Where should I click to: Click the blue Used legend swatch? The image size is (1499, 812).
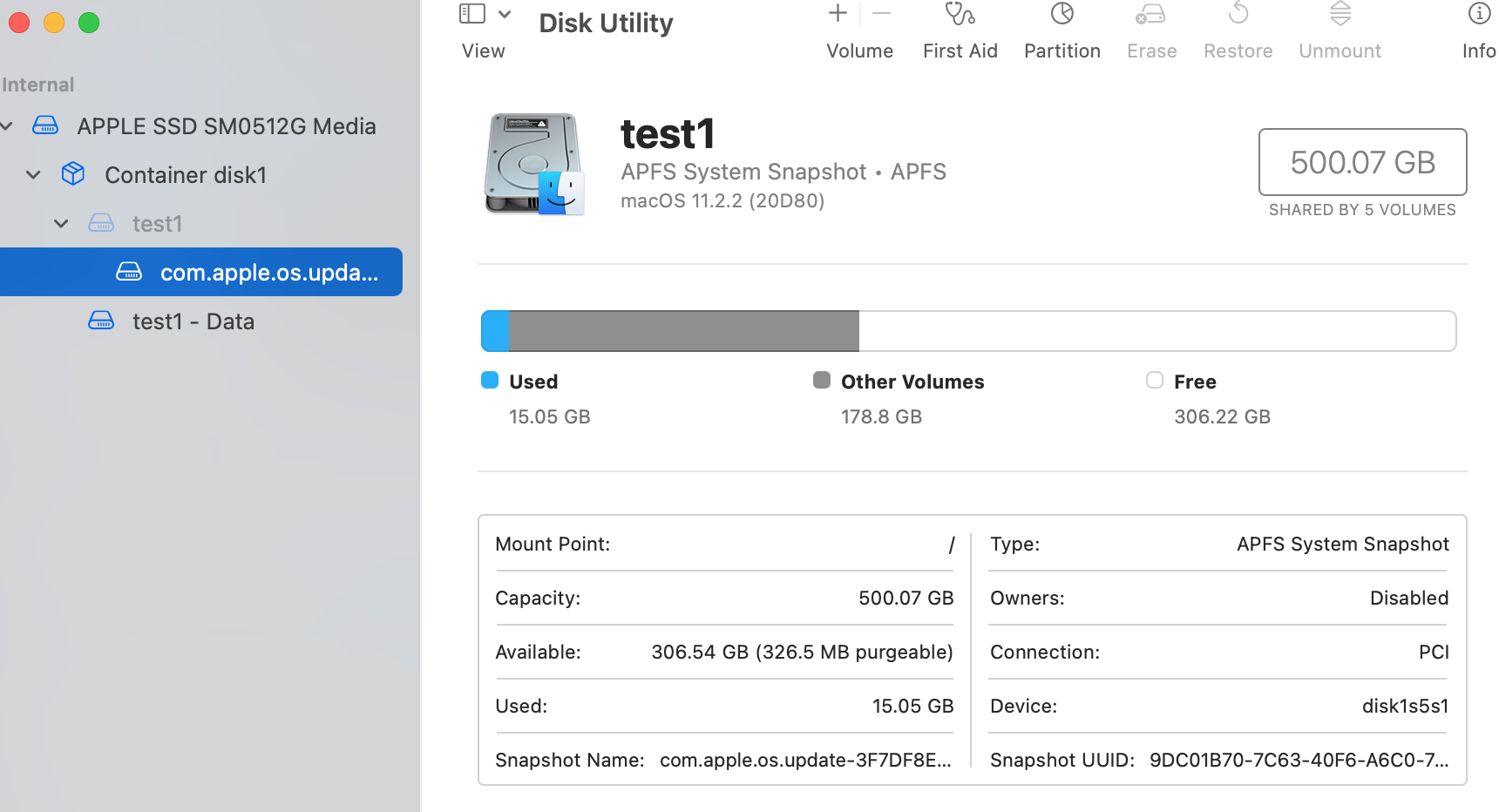coord(490,380)
